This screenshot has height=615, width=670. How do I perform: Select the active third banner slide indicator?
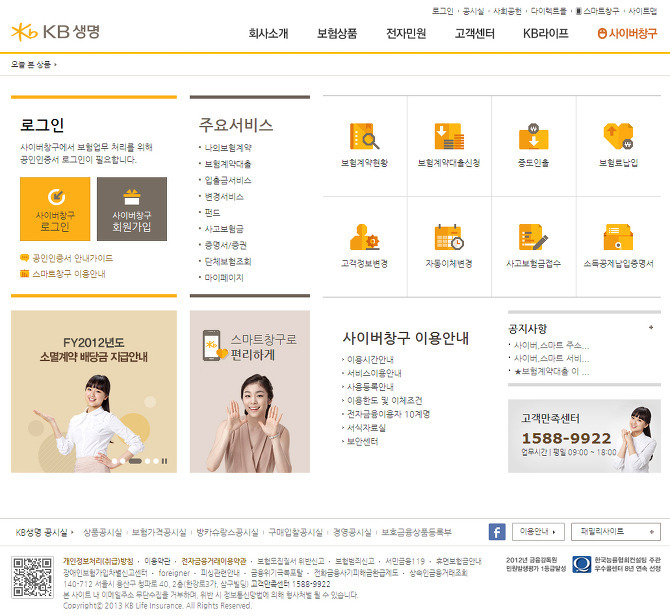click(135, 461)
